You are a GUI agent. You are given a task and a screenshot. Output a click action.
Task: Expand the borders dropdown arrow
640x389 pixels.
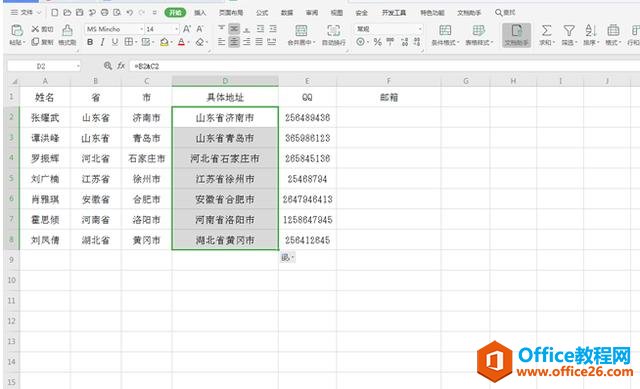tap(136, 42)
